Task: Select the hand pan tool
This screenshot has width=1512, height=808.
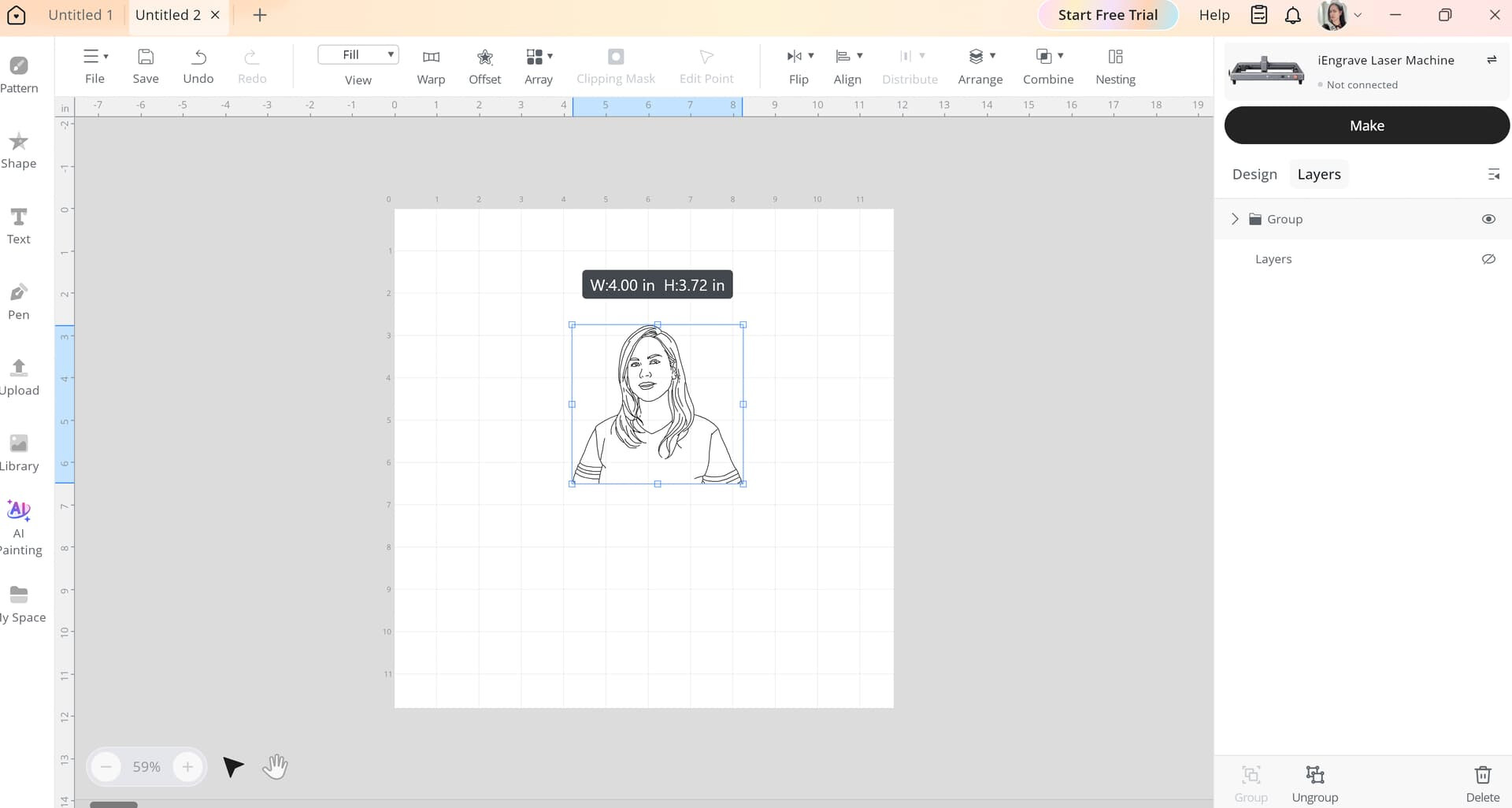Action: tap(275, 766)
